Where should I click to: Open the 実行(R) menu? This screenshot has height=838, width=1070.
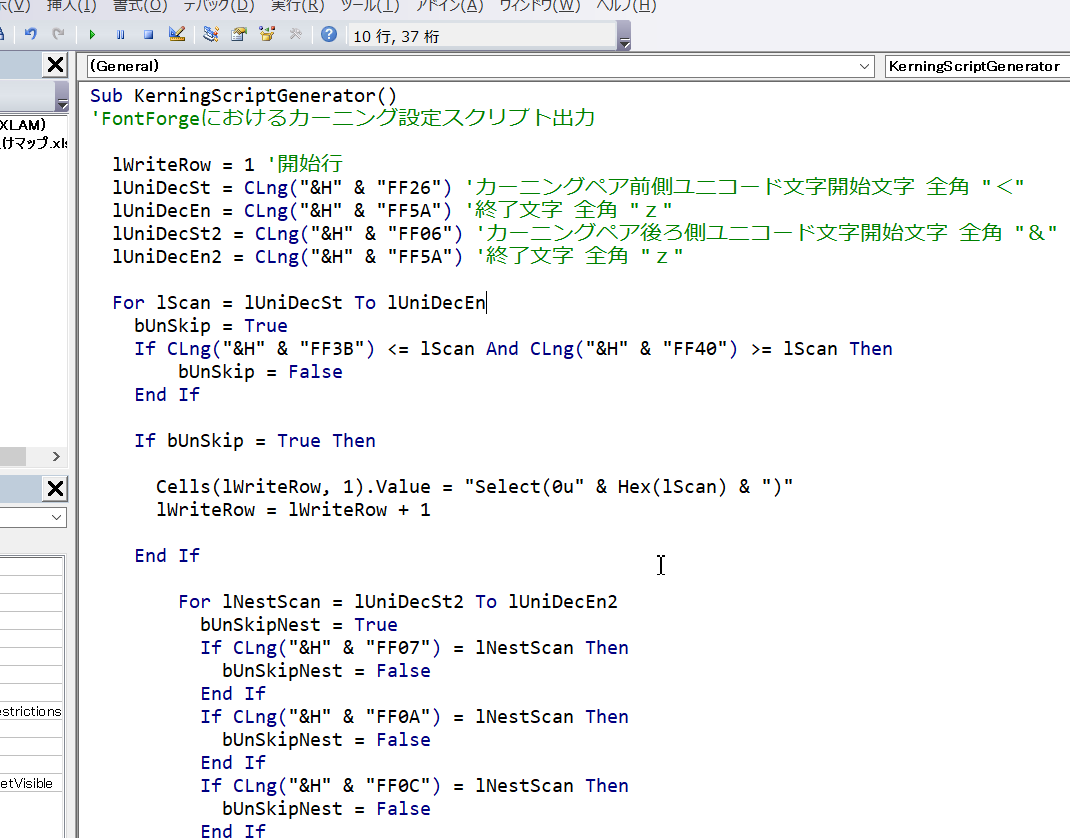pyautogui.click(x=299, y=6)
